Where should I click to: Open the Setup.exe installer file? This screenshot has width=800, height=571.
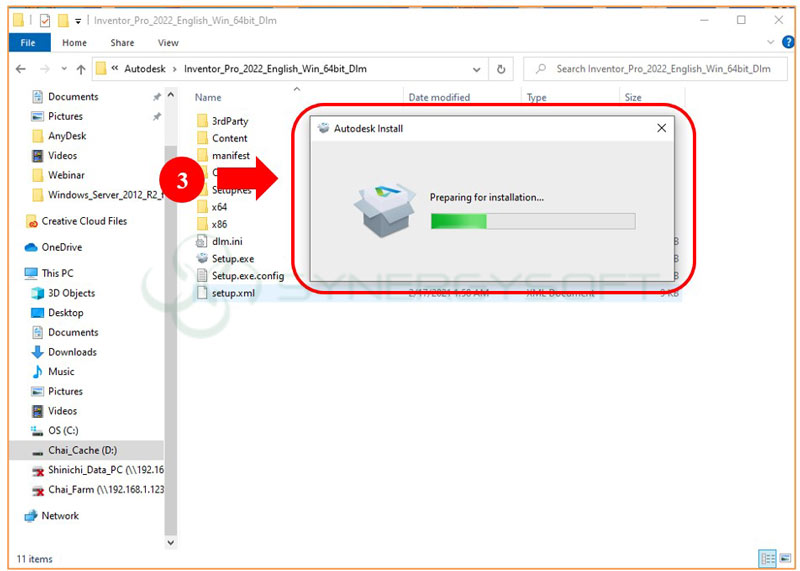(x=232, y=258)
